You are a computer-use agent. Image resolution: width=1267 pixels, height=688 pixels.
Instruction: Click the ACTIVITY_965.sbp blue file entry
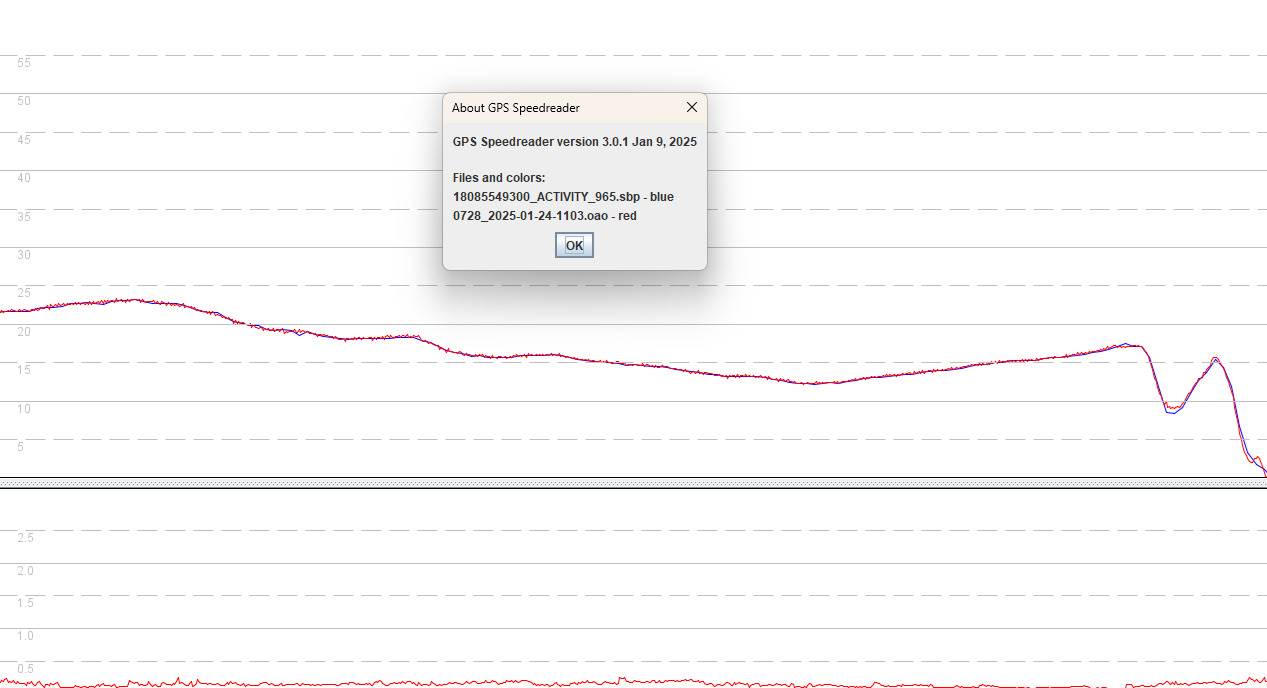(x=563, y=197)
